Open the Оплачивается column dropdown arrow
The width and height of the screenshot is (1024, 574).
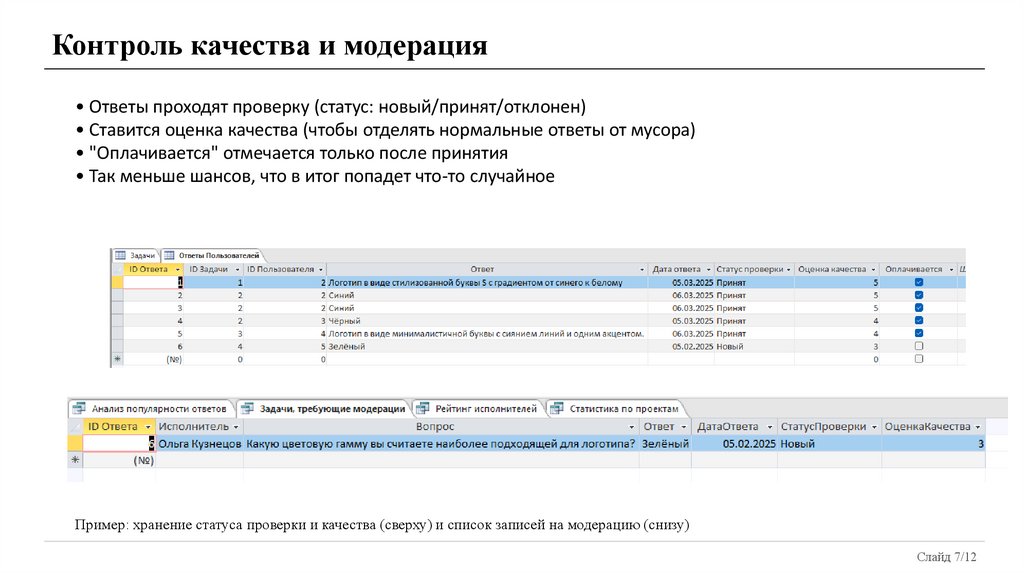coord(951,270)
